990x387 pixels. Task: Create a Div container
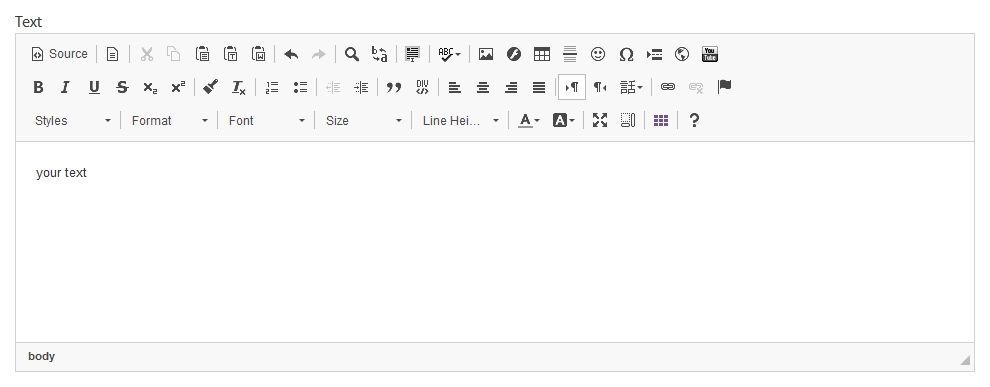(x=422, y=87)
